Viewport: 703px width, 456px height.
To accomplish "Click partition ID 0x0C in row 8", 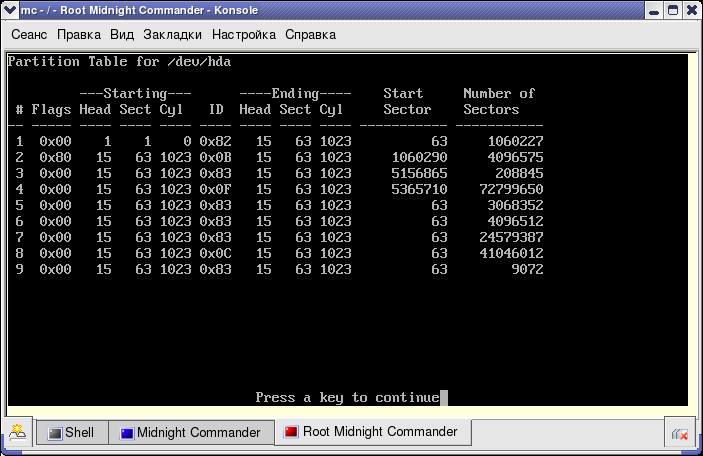I will tap(215, 253).
